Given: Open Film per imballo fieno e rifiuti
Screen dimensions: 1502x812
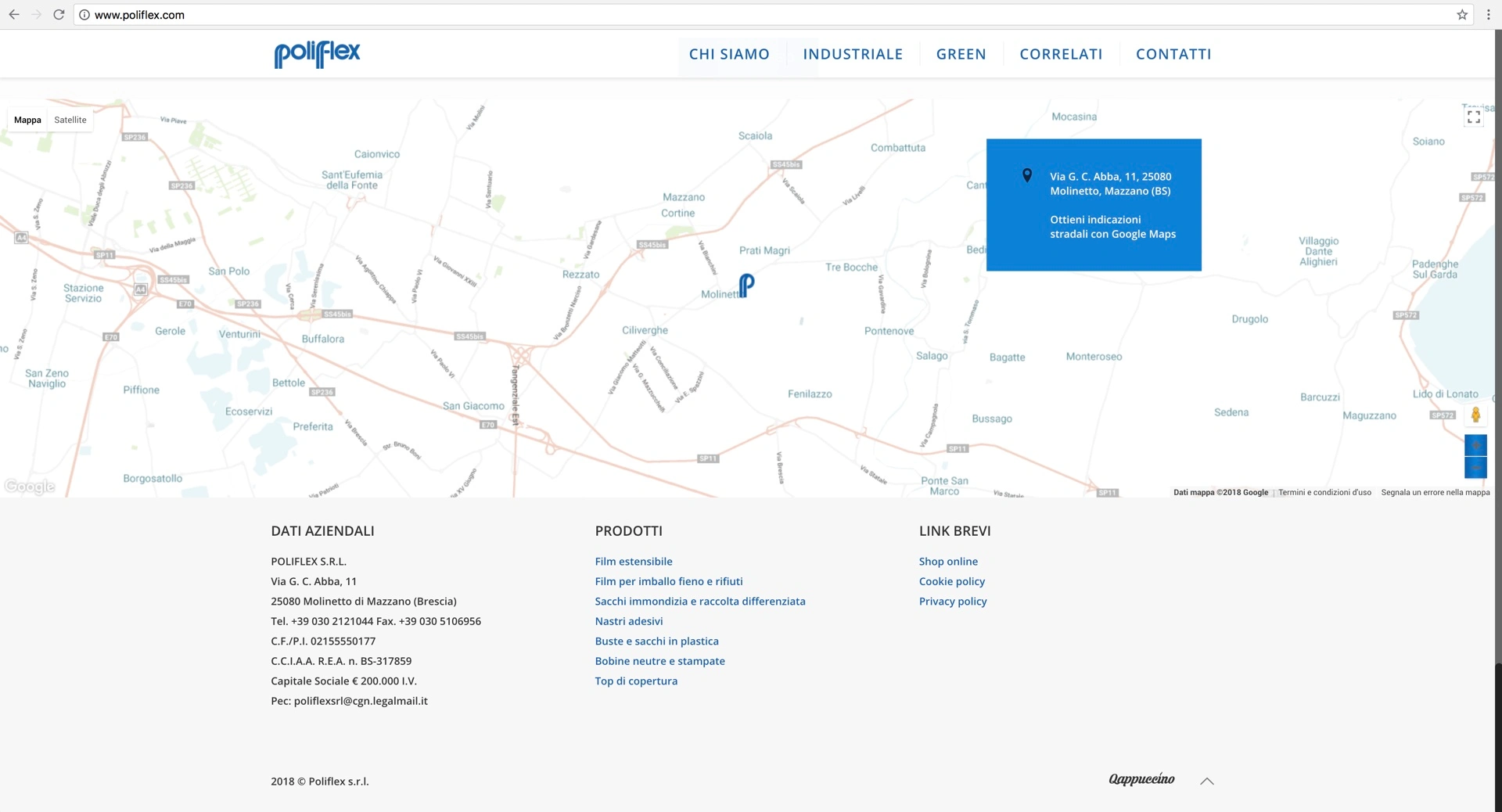Looking at the screenshot, I should pos(669,581).
